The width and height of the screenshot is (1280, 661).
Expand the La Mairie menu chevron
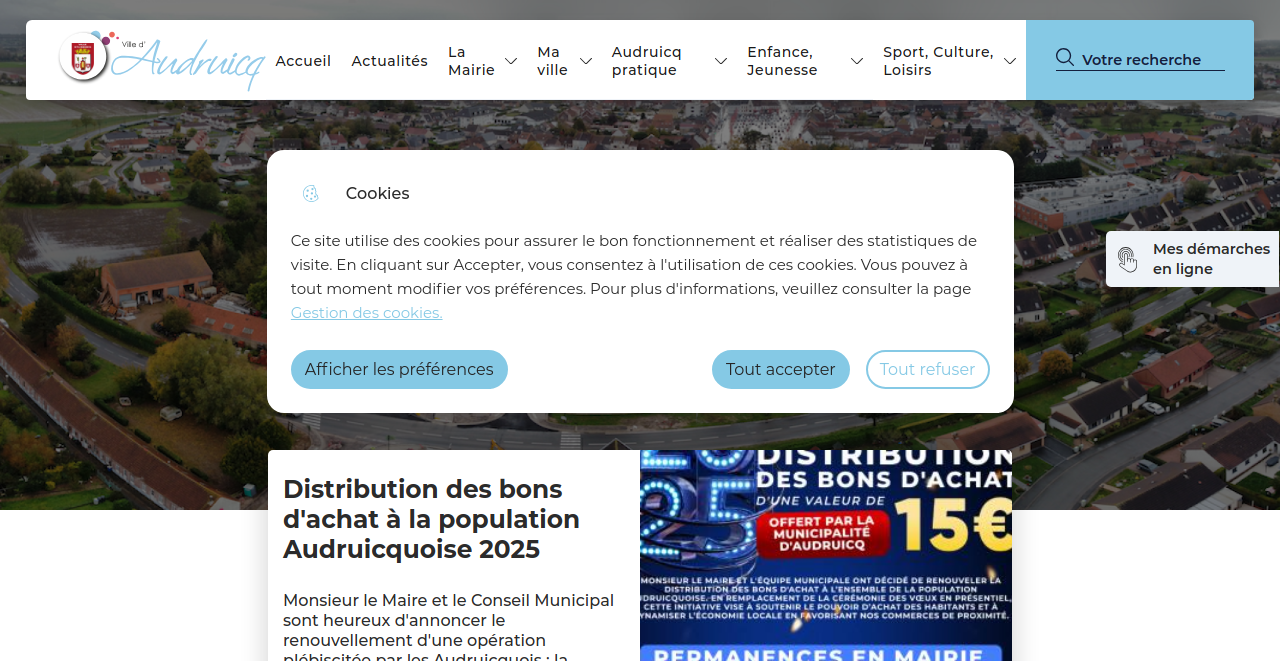[x=511, y=61]
